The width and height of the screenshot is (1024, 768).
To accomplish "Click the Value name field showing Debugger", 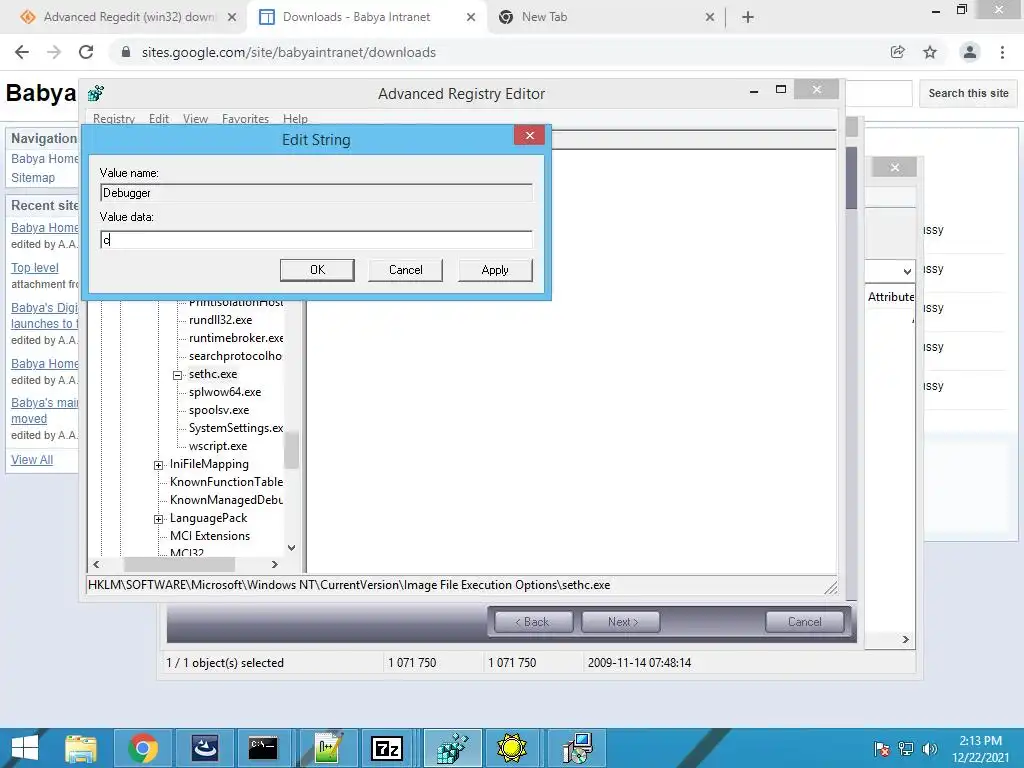I will pyautogui.click(x=317, y=193).
